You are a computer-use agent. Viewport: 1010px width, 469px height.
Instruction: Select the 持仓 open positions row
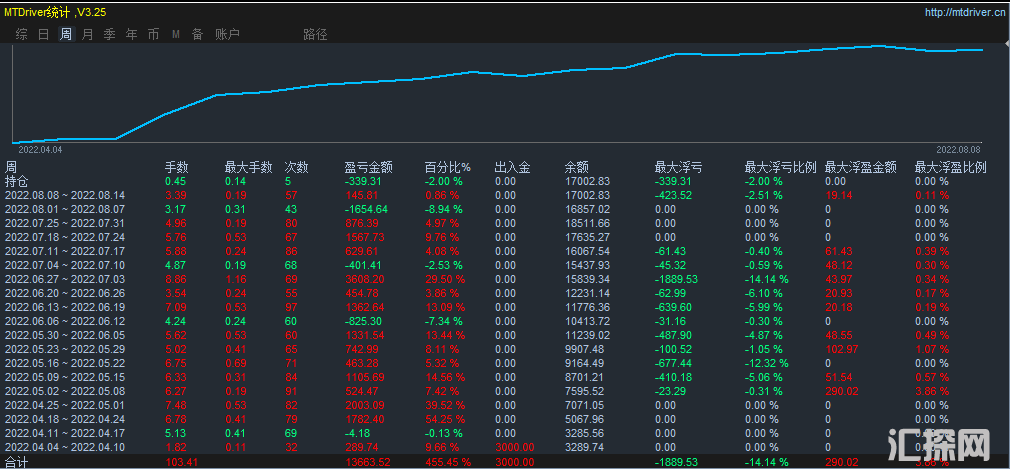[x=17, y=181]
